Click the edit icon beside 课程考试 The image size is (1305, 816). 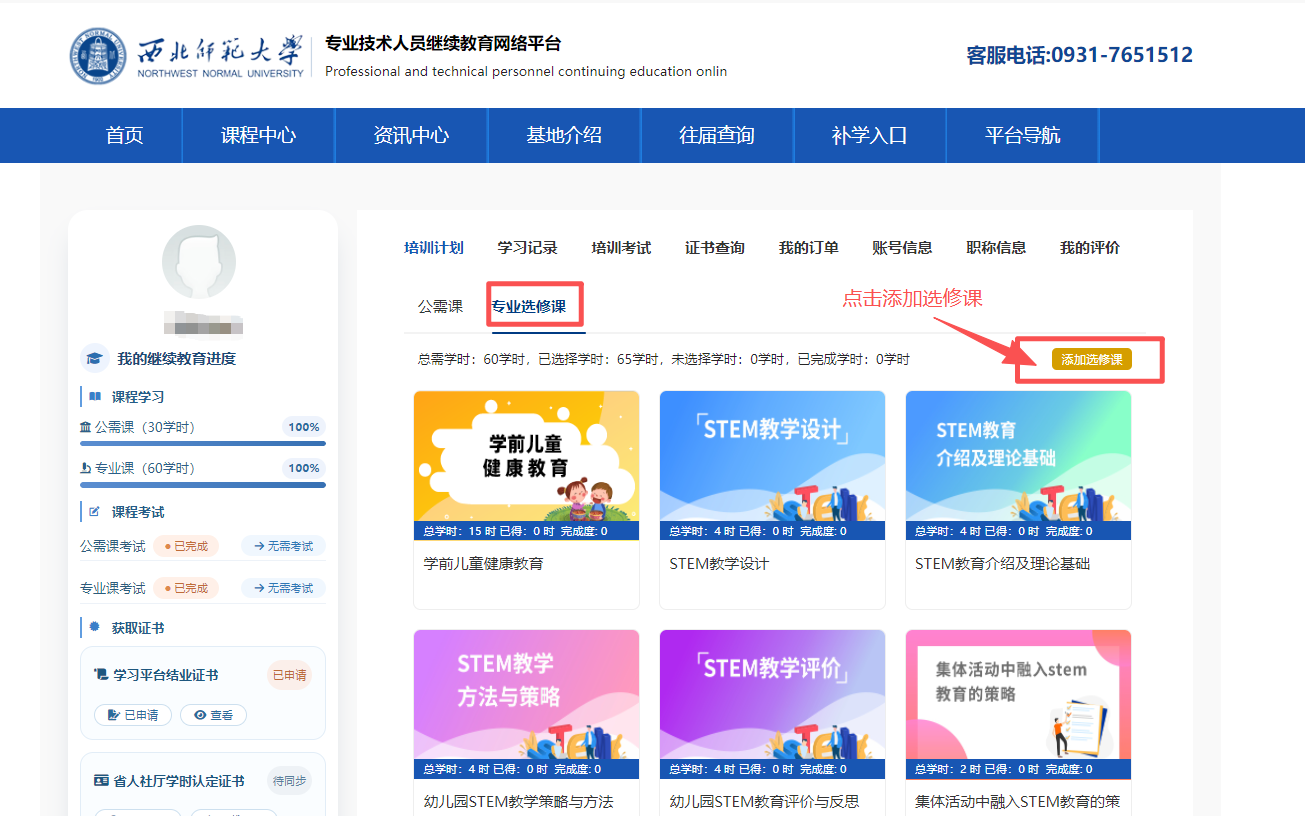pos(95,512)
